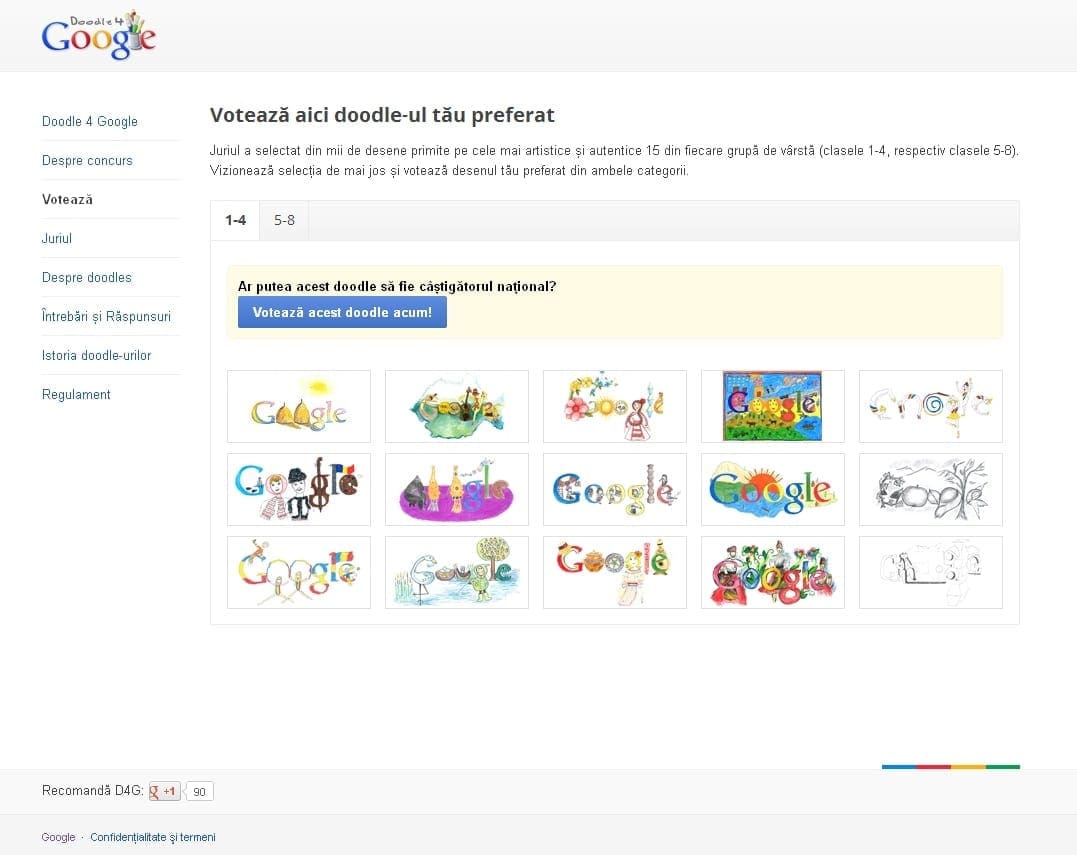Screen dimensions: 1077x855
Task: Open Întrebări și Răspunsuri page
Action: point(106,316)
